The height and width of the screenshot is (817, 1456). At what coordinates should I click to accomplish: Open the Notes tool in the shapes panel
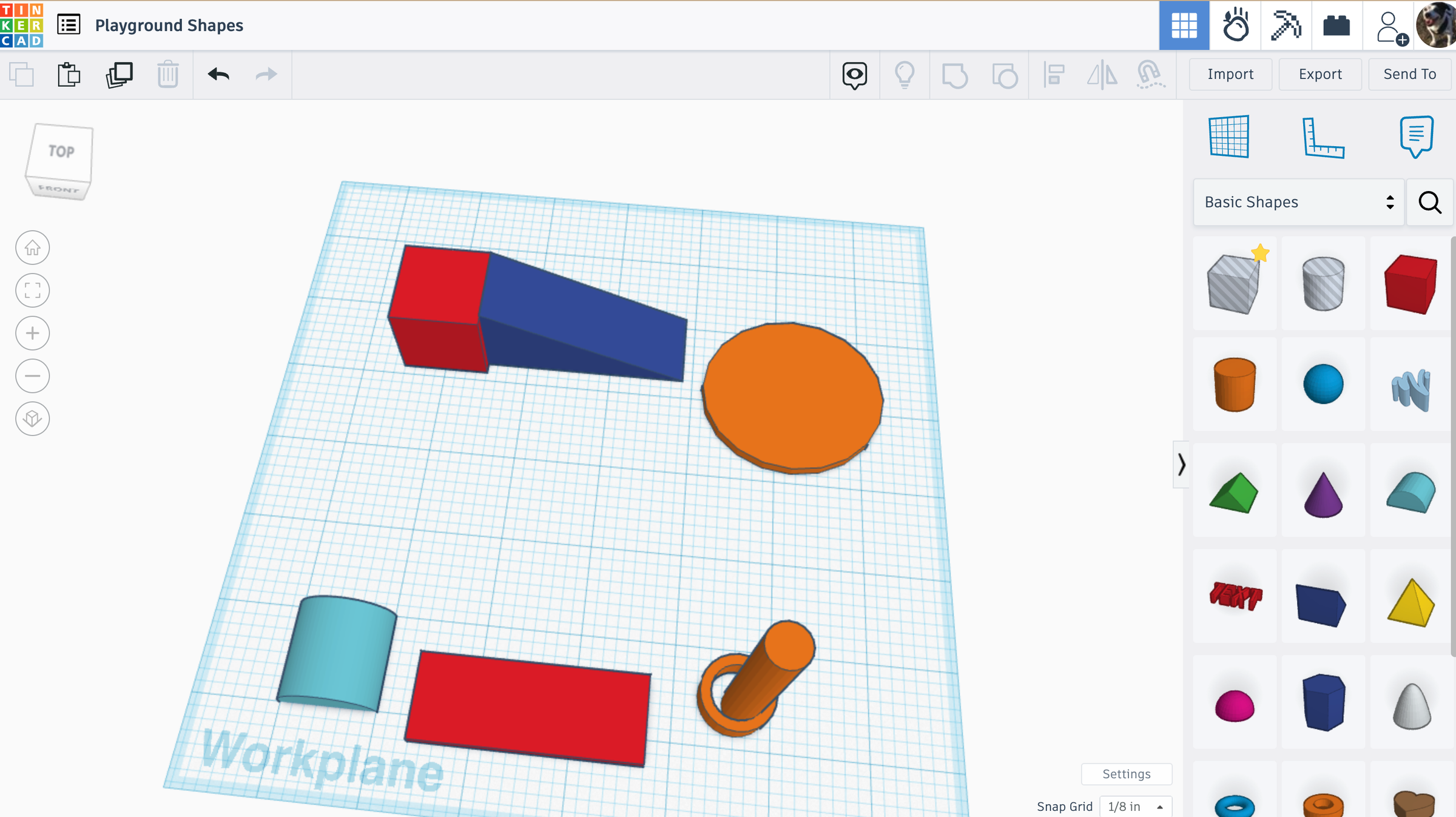click(1416, 136)
